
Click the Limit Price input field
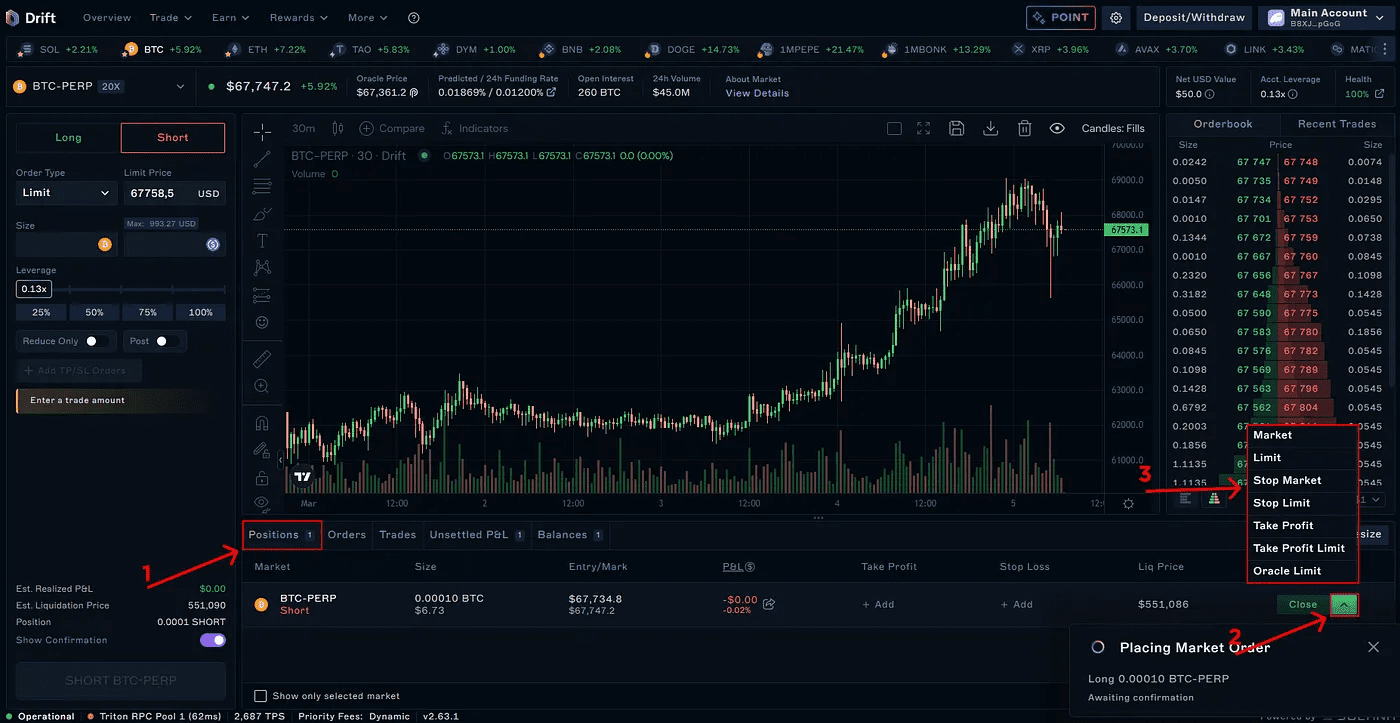[158, 193]
